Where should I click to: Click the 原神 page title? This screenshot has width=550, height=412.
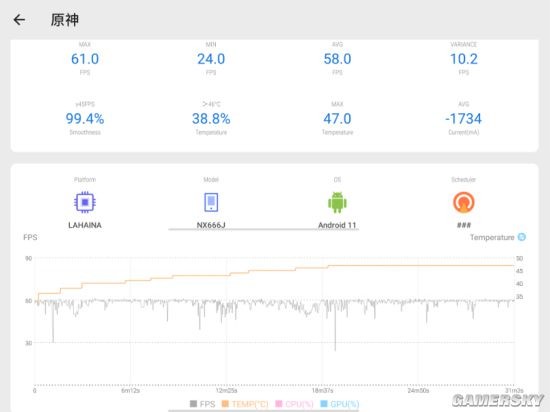(x=65, y=20)
